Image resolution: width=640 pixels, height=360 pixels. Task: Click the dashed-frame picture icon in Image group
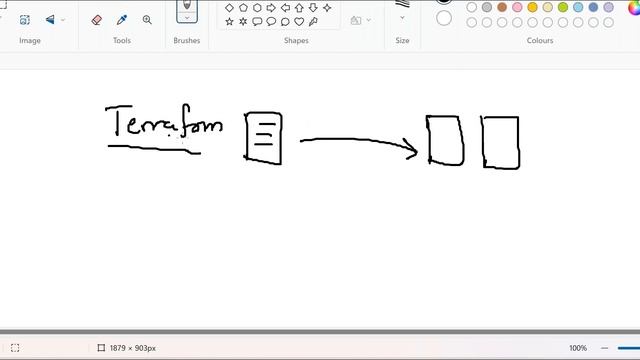click(x=24, y=20)
